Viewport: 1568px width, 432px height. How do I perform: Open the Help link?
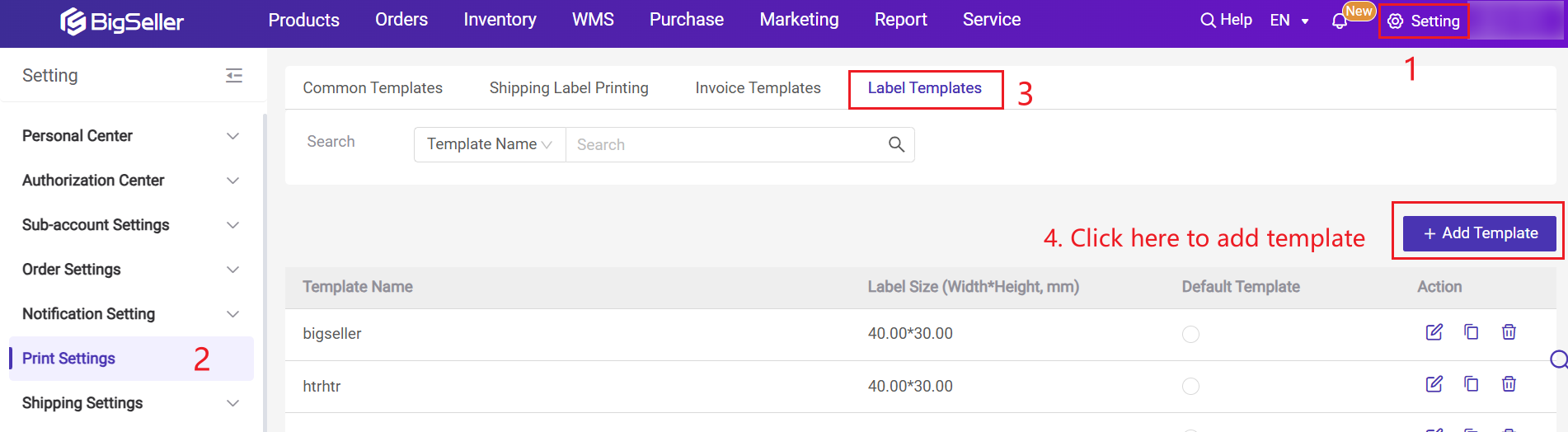1226,20
